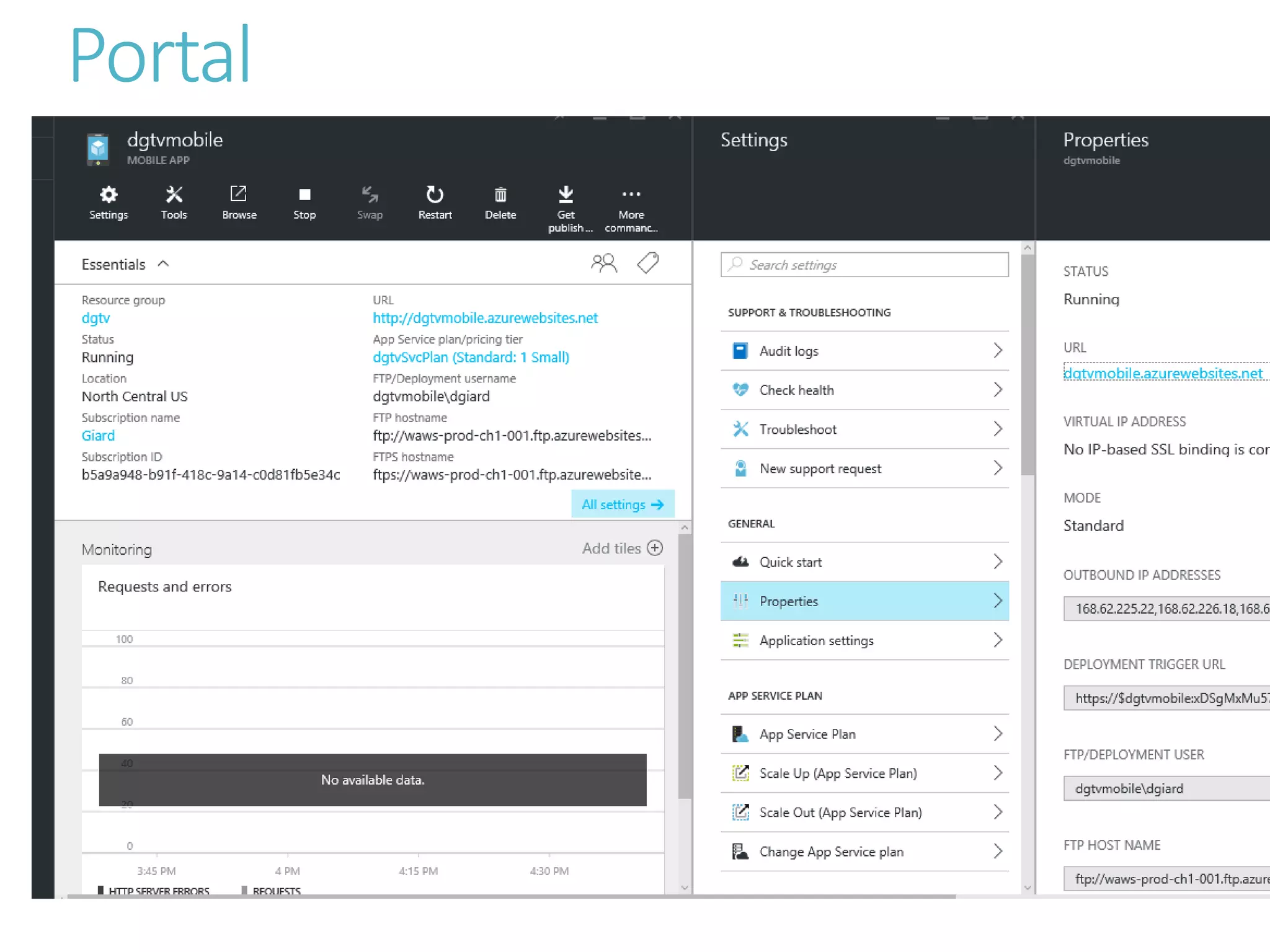This screenshot has height=952, width=1270.
Task: Expand Audit logs chevron
Action: 997,351
